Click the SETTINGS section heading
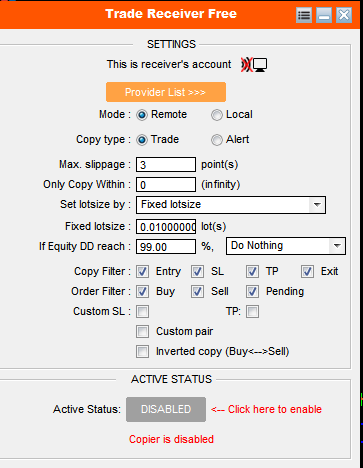The width and height of the screenshot is (363, 468). click(x=171, y=44)
